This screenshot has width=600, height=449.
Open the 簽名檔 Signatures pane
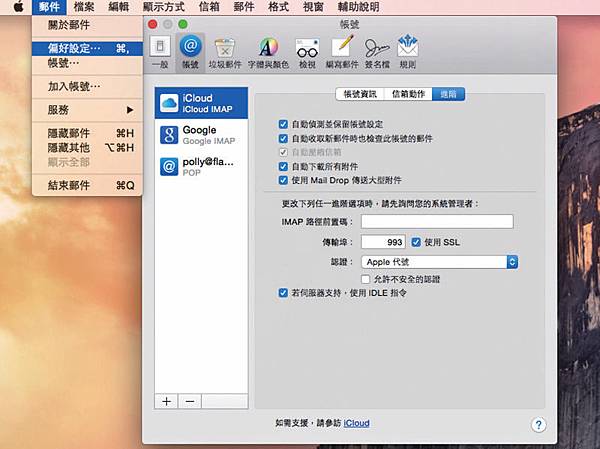(377, 53)
